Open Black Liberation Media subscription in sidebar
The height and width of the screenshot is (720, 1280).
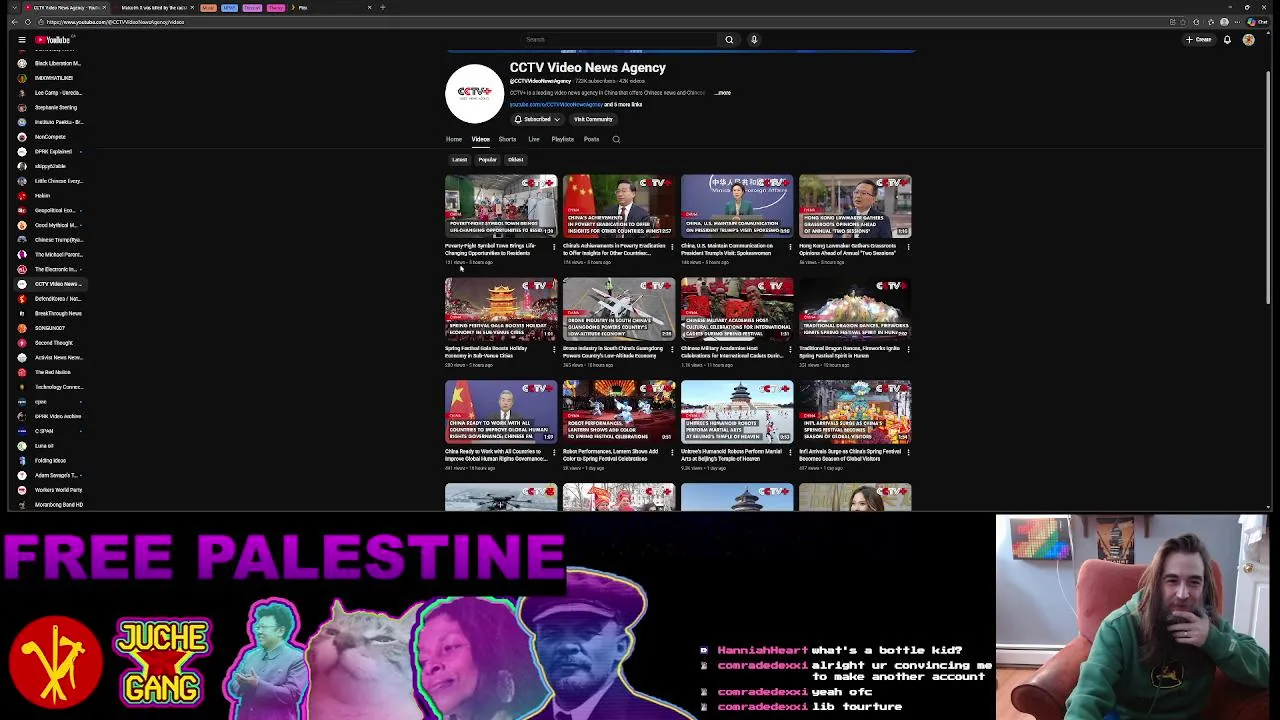click(x=49, y=63)
